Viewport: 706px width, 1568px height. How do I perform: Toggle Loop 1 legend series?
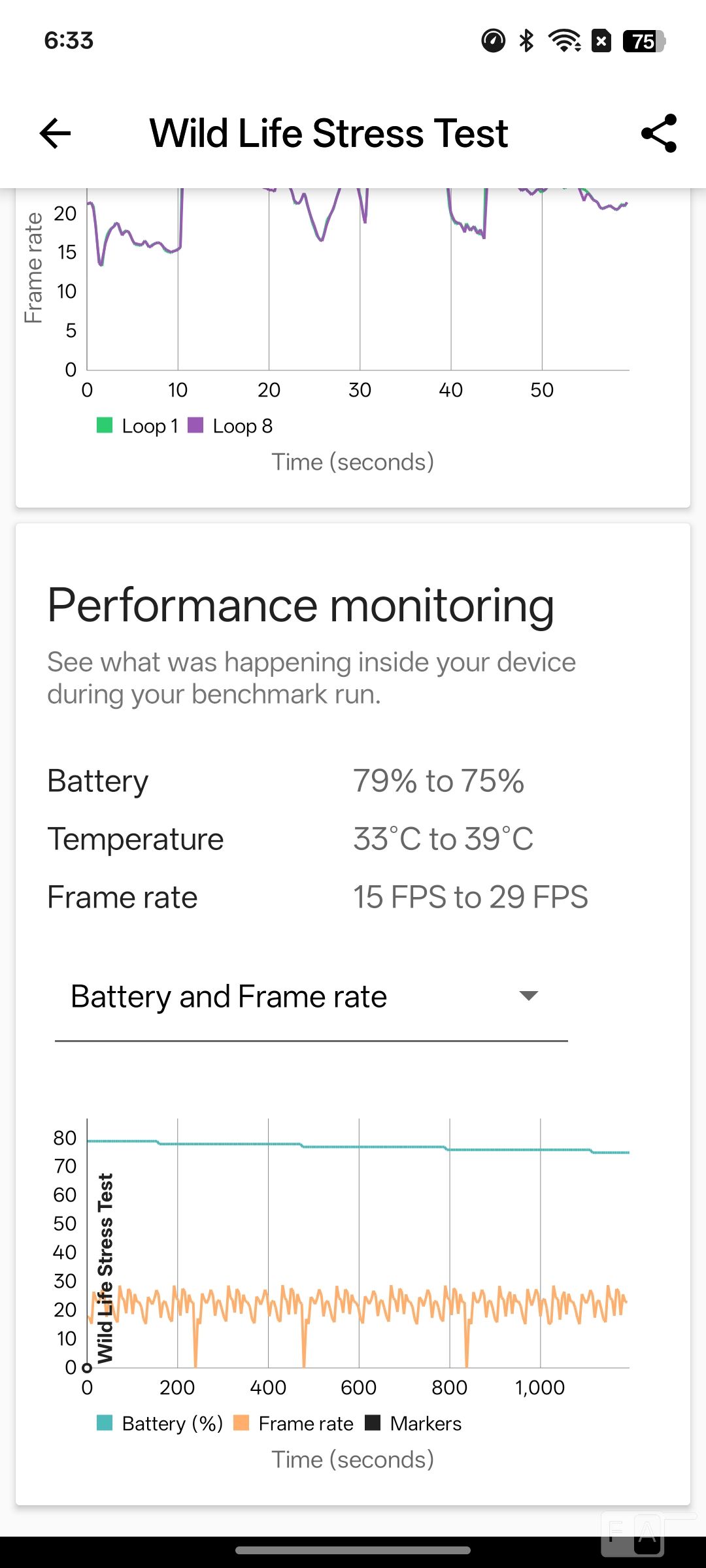(x=137, y=426)
